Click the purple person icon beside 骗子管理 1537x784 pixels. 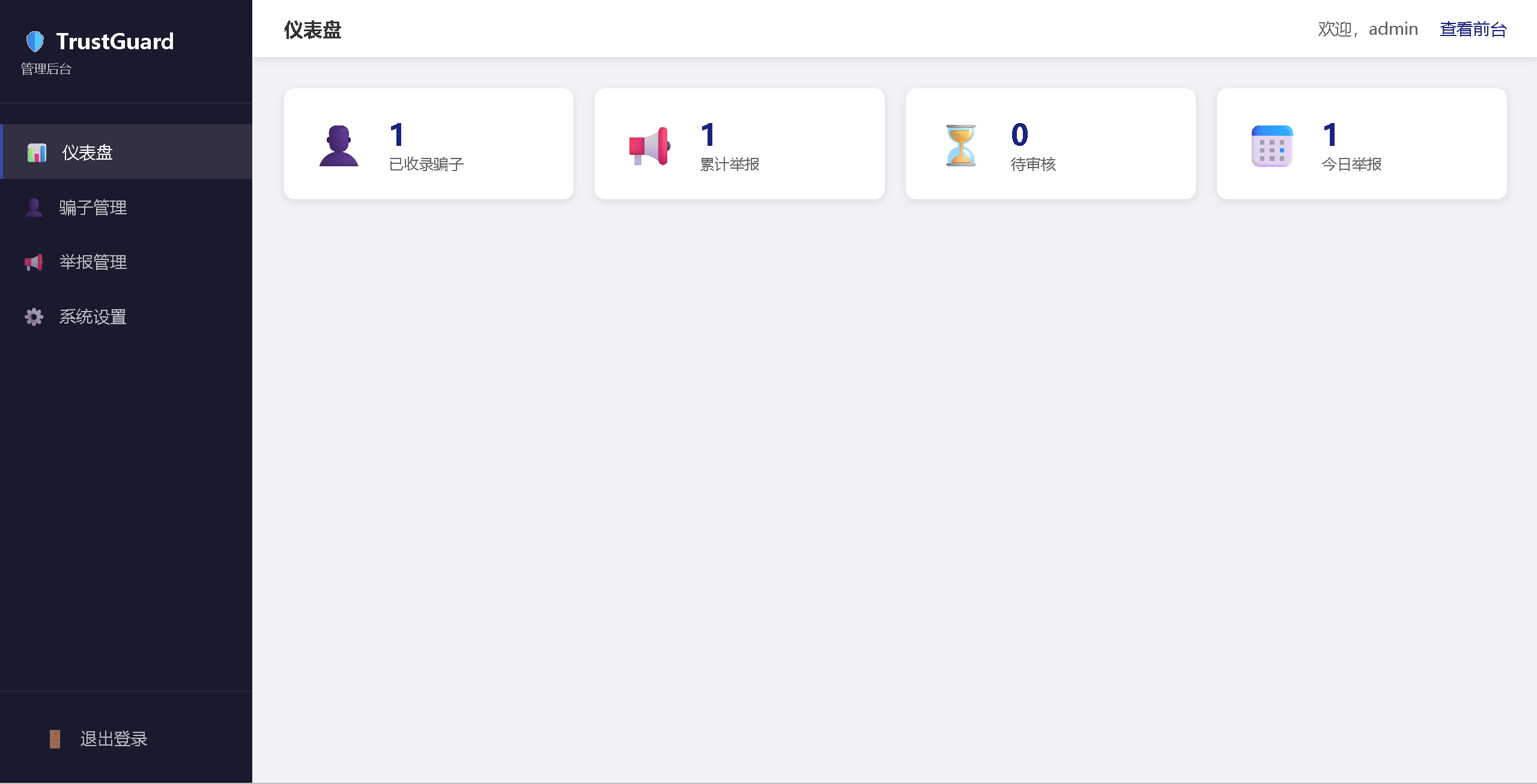pyautogui.click(x=34, y=207)
